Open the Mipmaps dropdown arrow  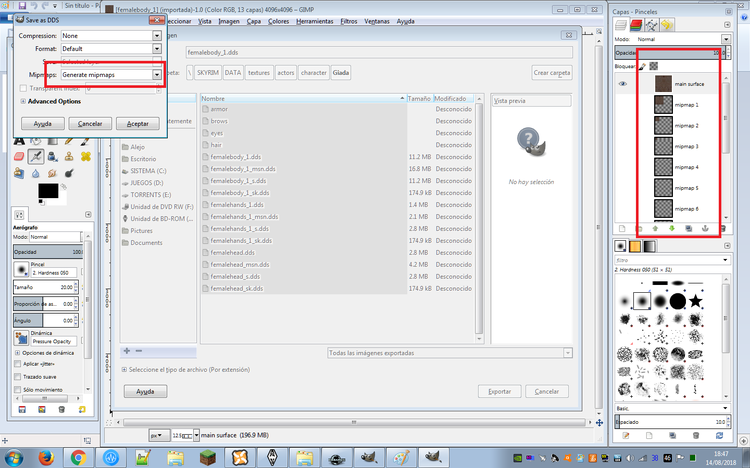[x=156, y=75]
